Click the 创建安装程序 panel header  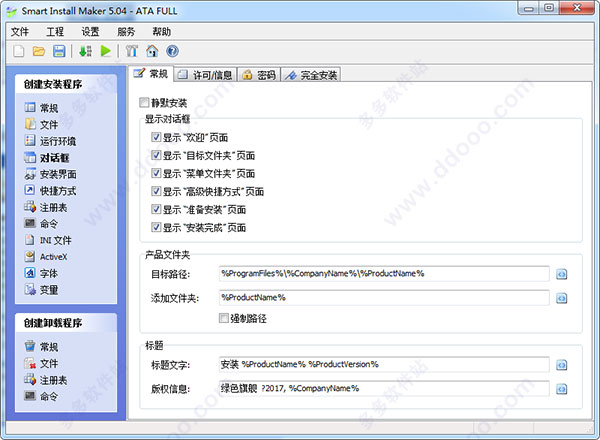point(66,84)
